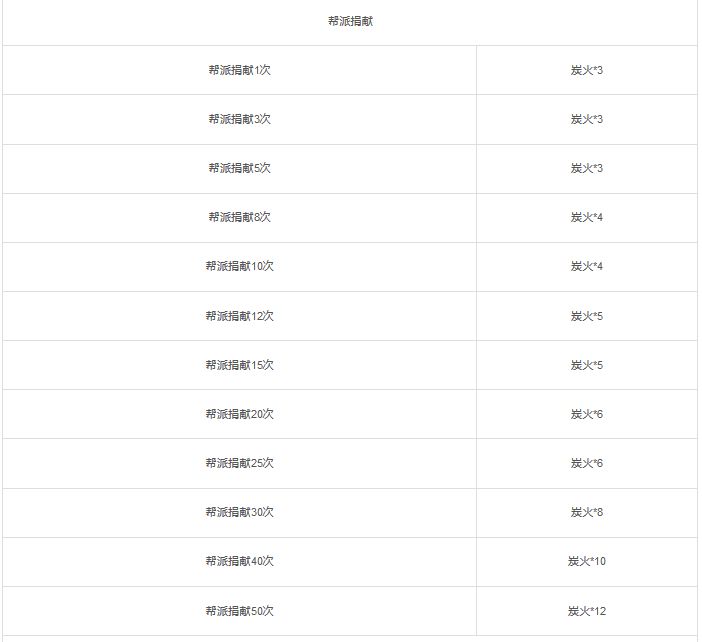
Task: Select the 帮派捐献10次 cell
Action: tap(240, 266)
